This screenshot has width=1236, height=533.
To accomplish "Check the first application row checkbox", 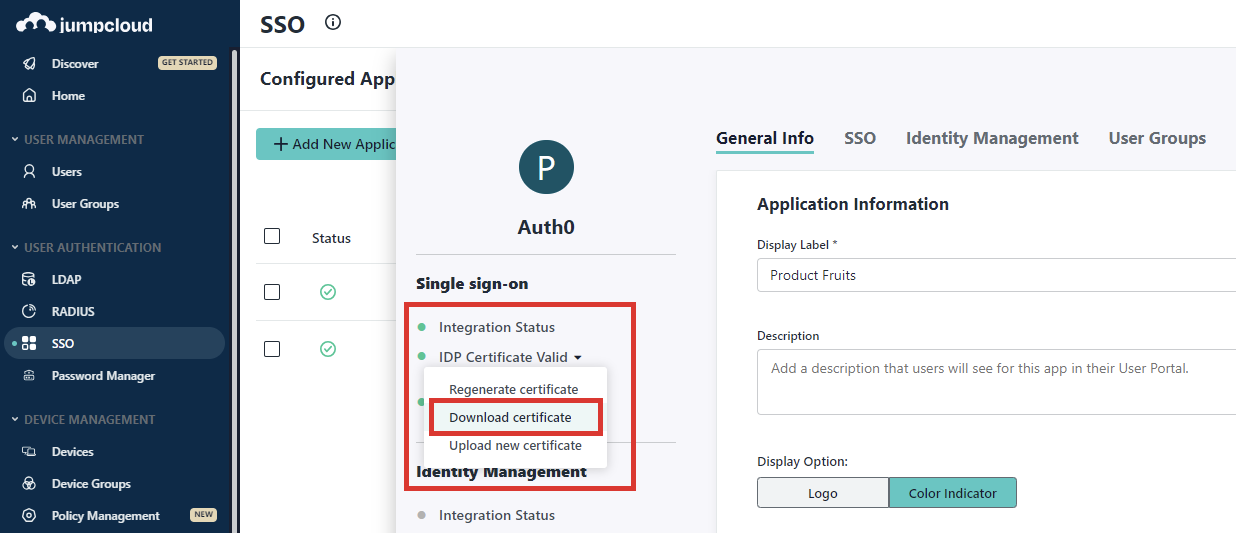I will [272, 292].
